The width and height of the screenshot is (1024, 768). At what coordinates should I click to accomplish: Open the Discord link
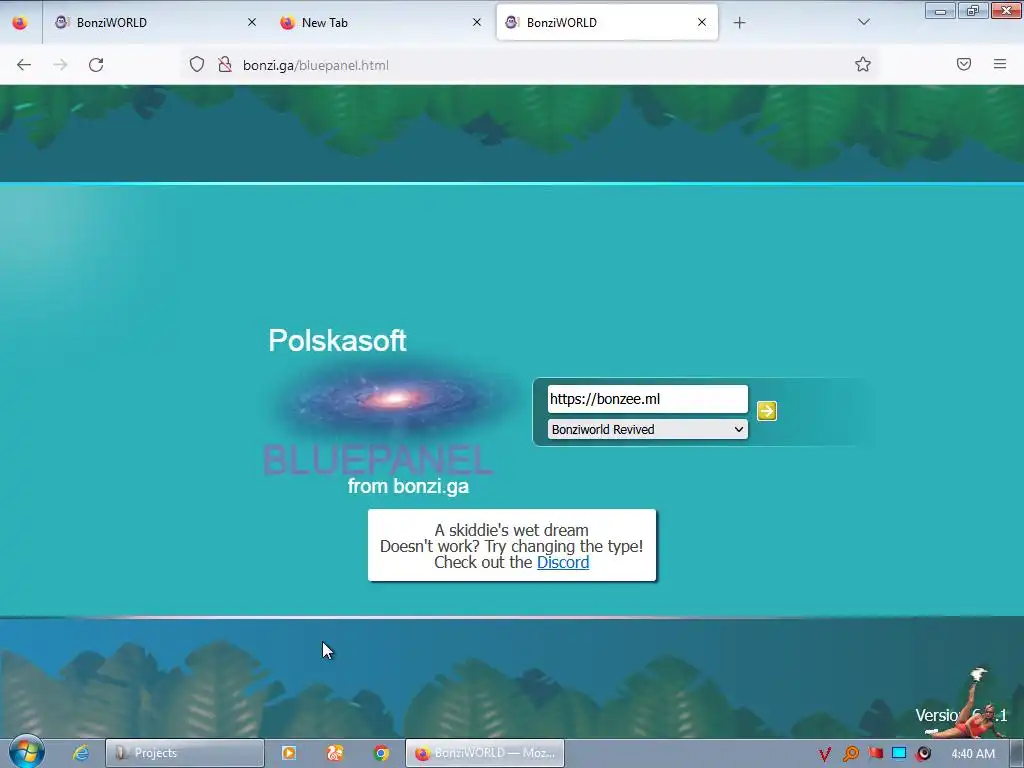click(562, 562)
